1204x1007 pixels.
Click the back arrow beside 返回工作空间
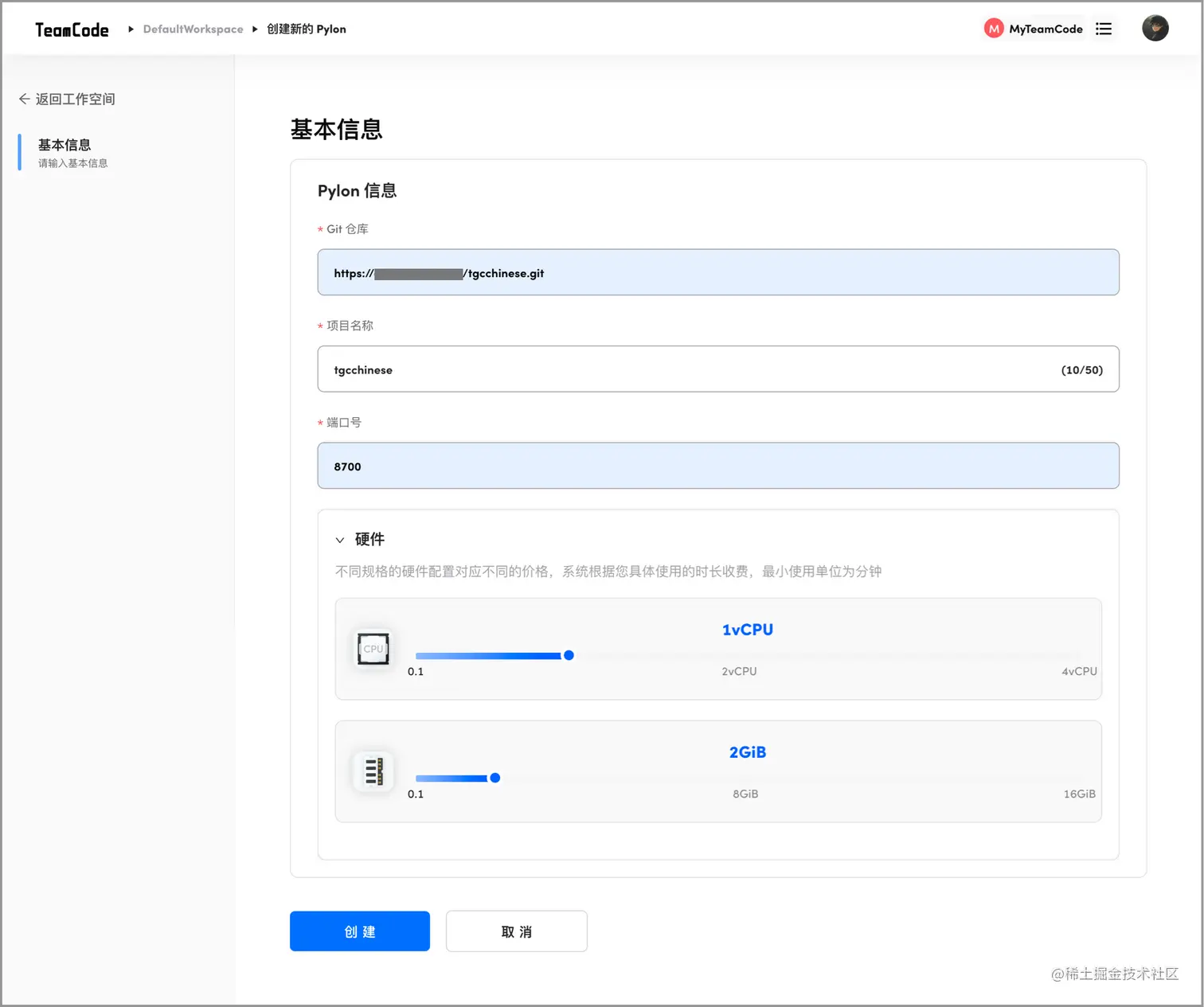(x=24, y=99)
